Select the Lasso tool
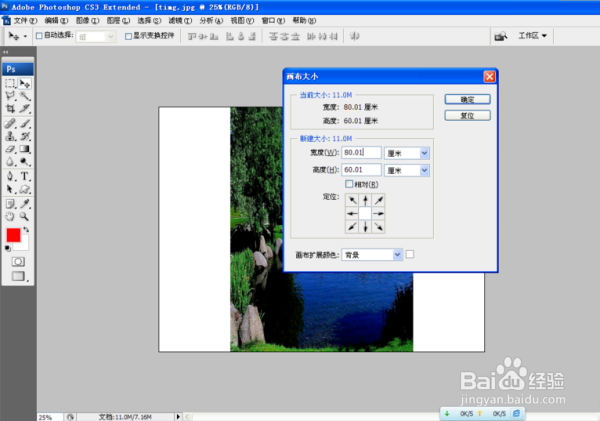600x421 pixels. point(10,96)
